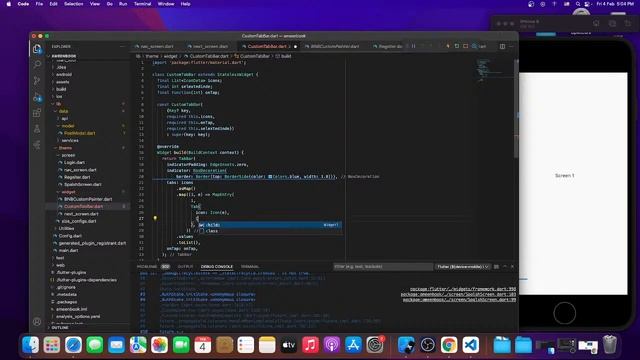Open editor More Actions ellipsis menu
The height and width of the screenshot is (360, 640).
click(x=511, y=46)
